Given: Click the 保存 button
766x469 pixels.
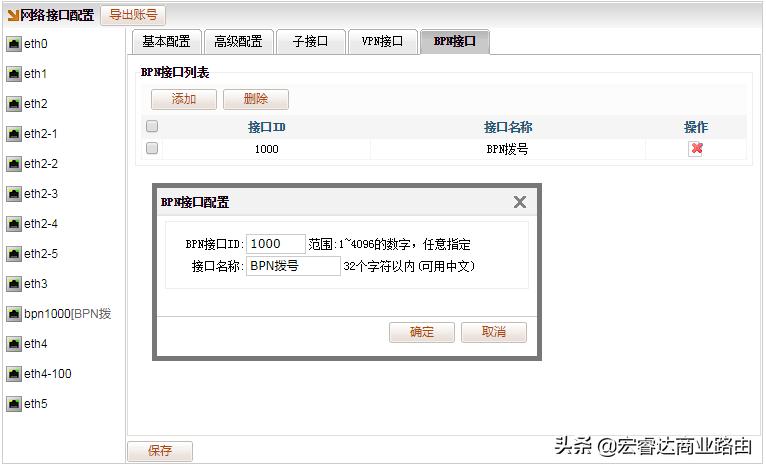Looking at the screenshot, I should pos(160,451).
